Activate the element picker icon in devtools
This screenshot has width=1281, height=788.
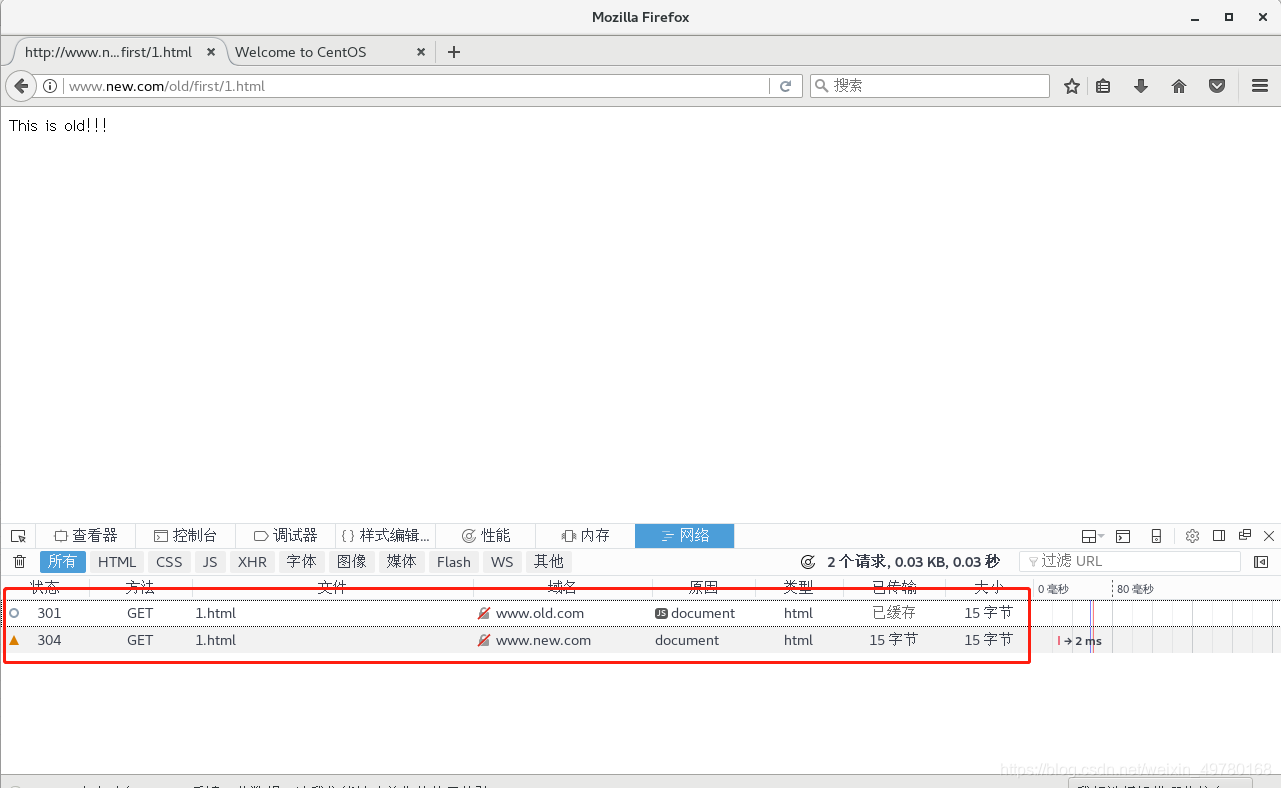coord(18,536)
